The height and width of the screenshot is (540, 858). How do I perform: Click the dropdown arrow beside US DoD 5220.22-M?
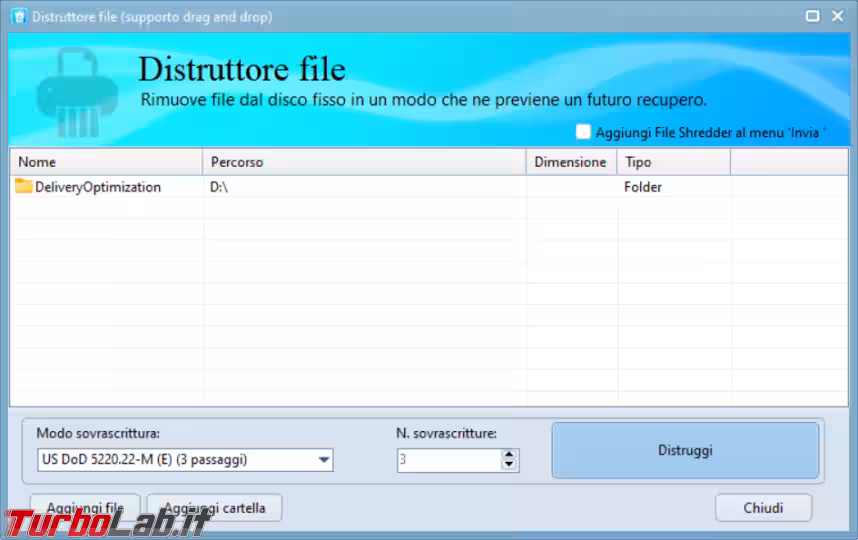323,460
